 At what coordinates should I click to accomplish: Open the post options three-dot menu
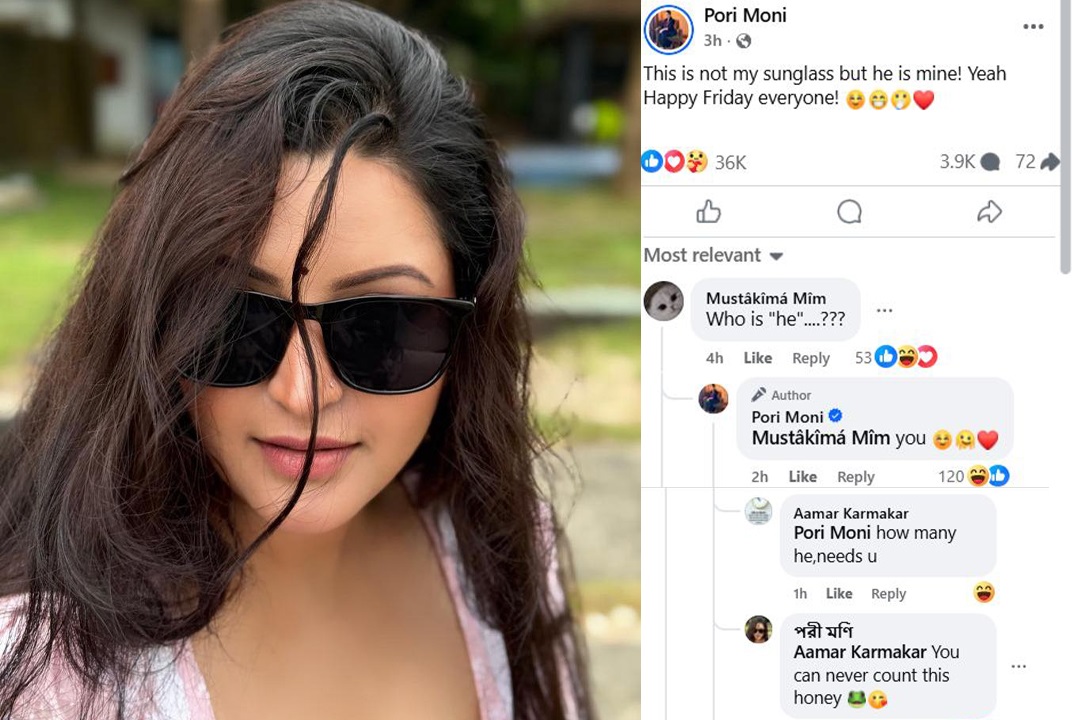click(x=1033, y=27)
